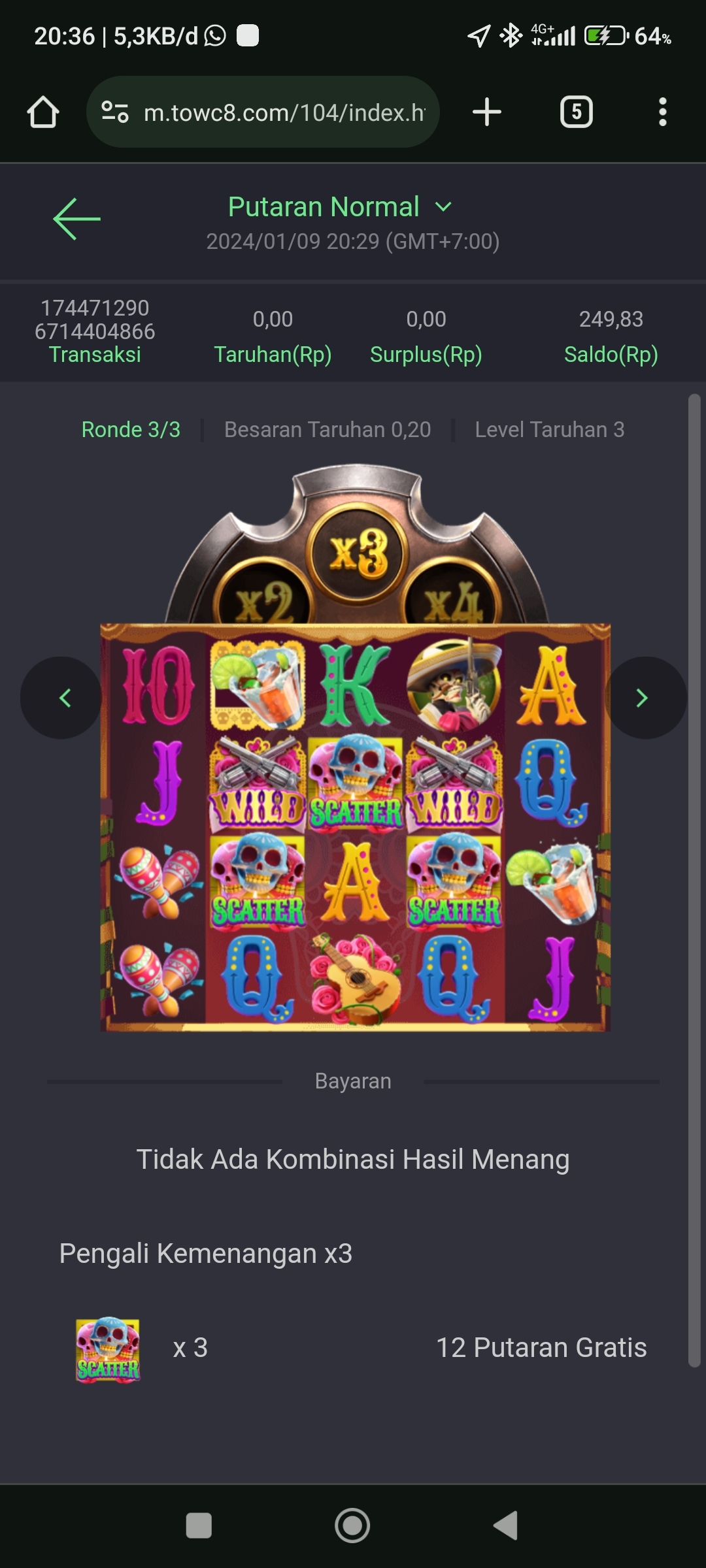Screen dimensions: 706x1568
Task: Open the browser three-dot menu
Action: click(x=663, y=112)
